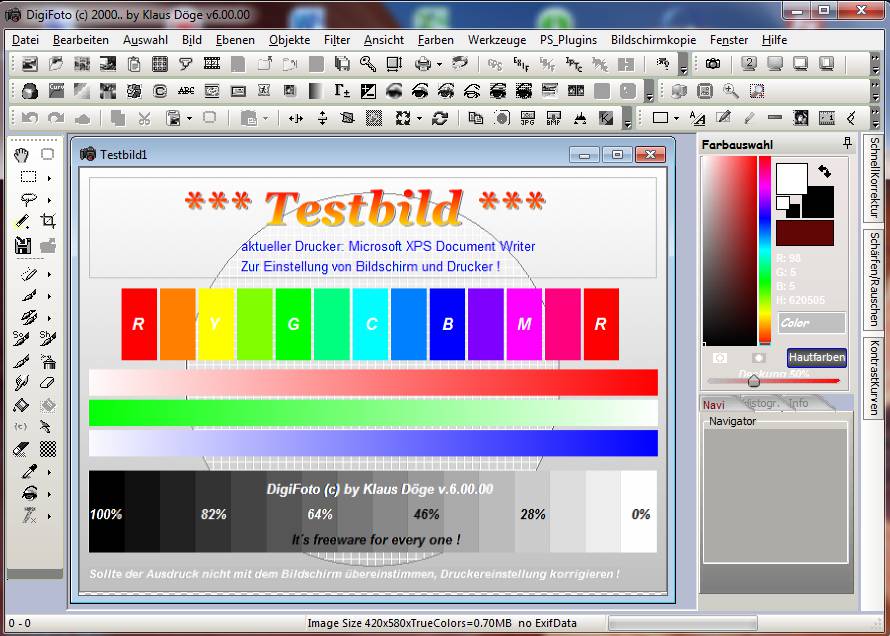This screenshot has width=890, height=636.
Task: Open the PS_Plugins menu
Action: pyautogui.click(x=567, y=40)
